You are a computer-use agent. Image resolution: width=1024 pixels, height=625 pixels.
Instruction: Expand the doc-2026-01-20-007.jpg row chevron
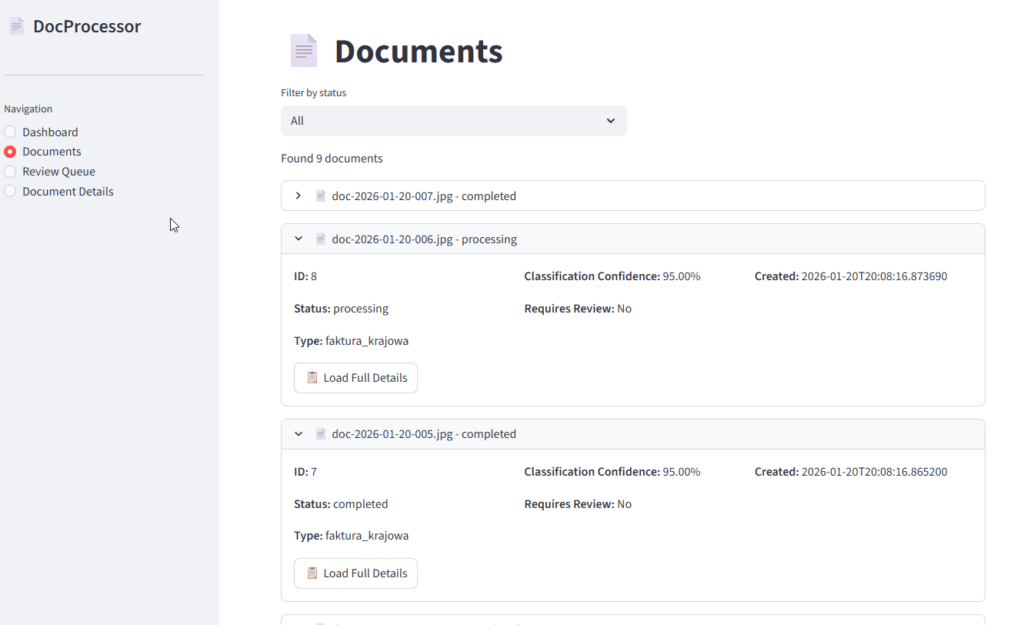[x=298, y=196]
